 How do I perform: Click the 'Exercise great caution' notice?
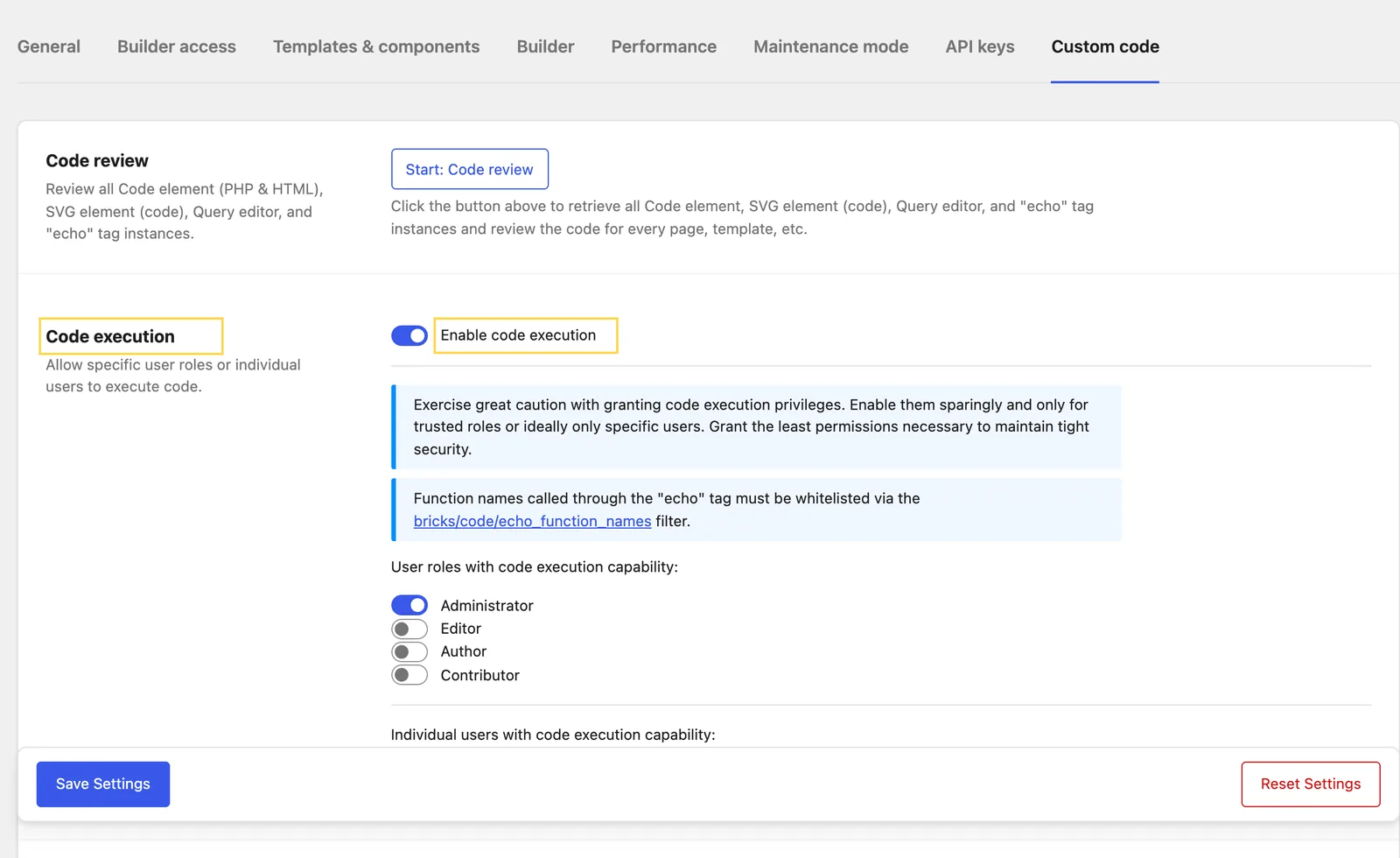tap(756, 427)
